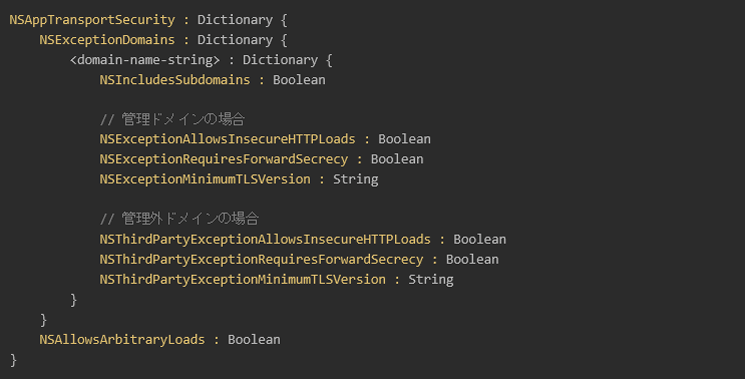Click closing brace of domain-name-string dictionary
The width and height of the screenshot is (745, 379).
74,300
